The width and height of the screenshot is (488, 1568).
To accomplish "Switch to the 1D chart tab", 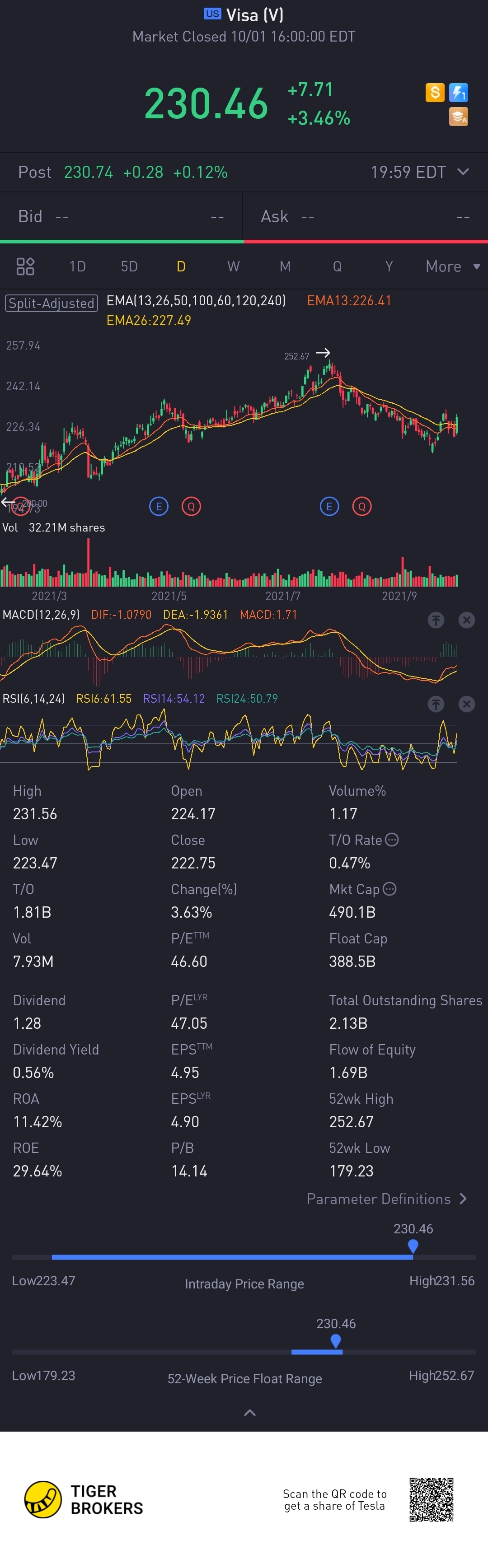I will (77, 266).
